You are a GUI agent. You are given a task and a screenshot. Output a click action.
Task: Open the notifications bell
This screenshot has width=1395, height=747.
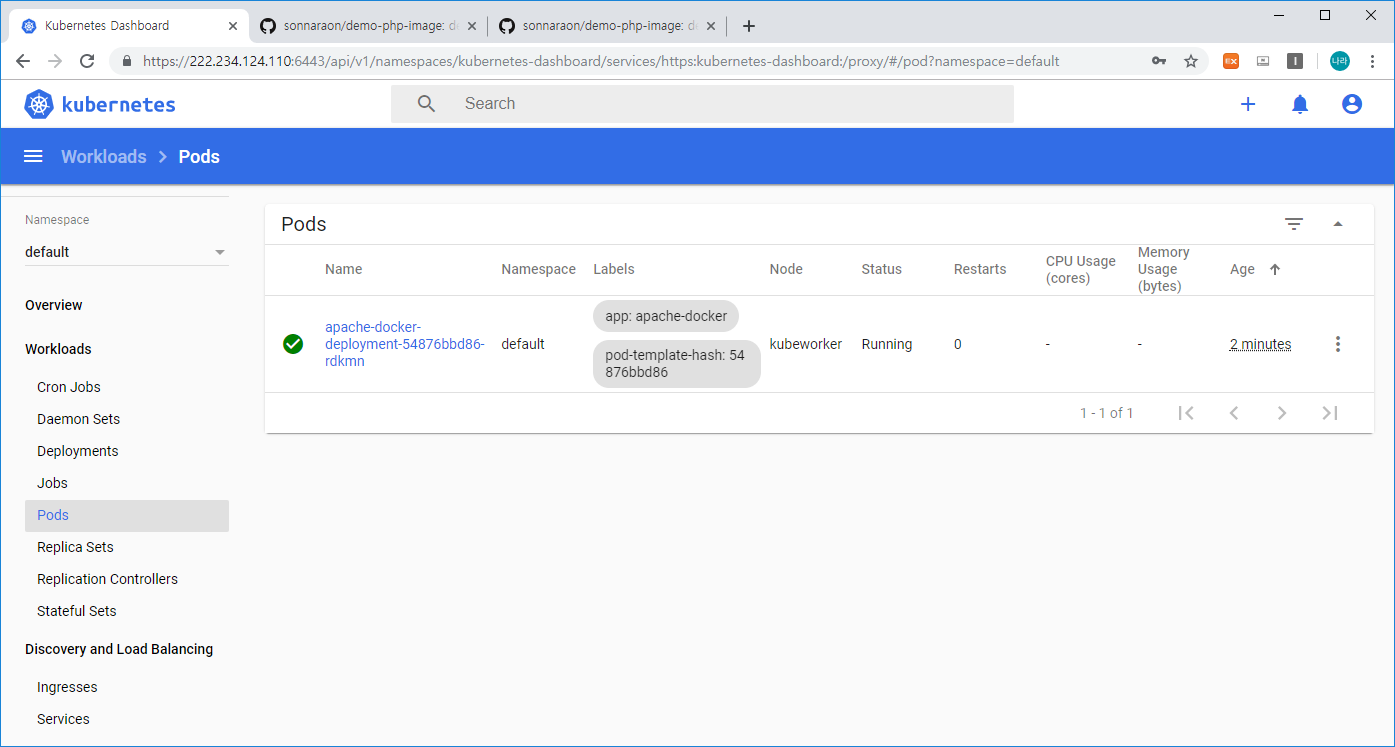pos(1300,104)
